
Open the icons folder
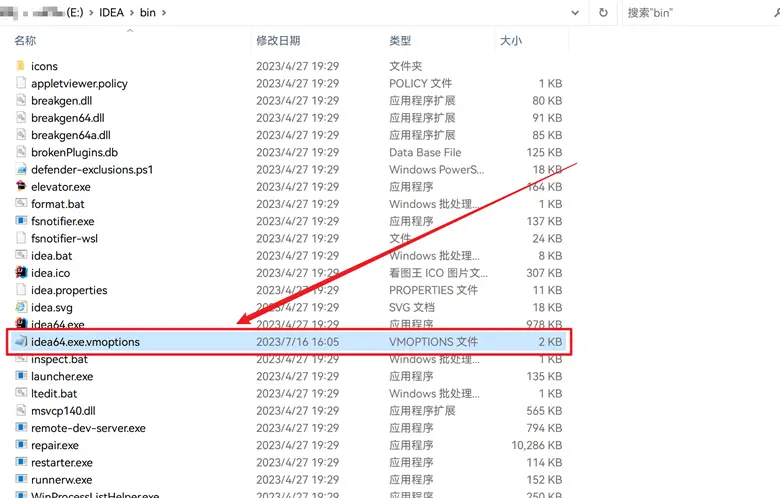pyautogui.click(x=22, y=66)
